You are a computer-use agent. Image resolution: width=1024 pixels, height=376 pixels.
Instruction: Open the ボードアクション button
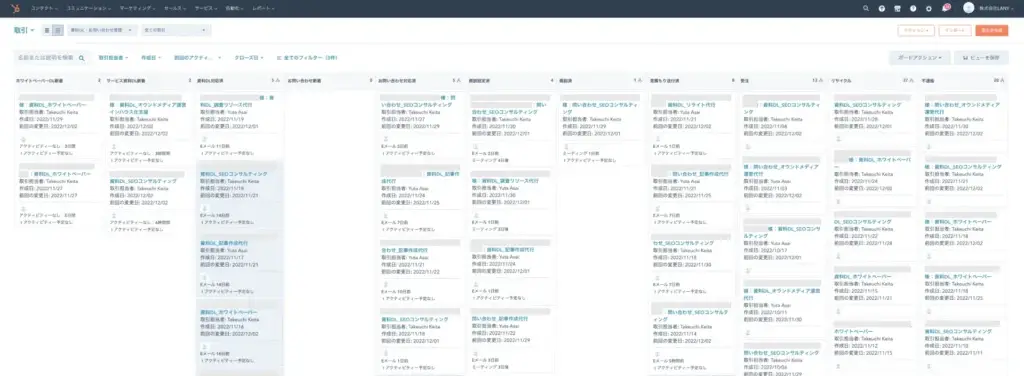[919, 58]
